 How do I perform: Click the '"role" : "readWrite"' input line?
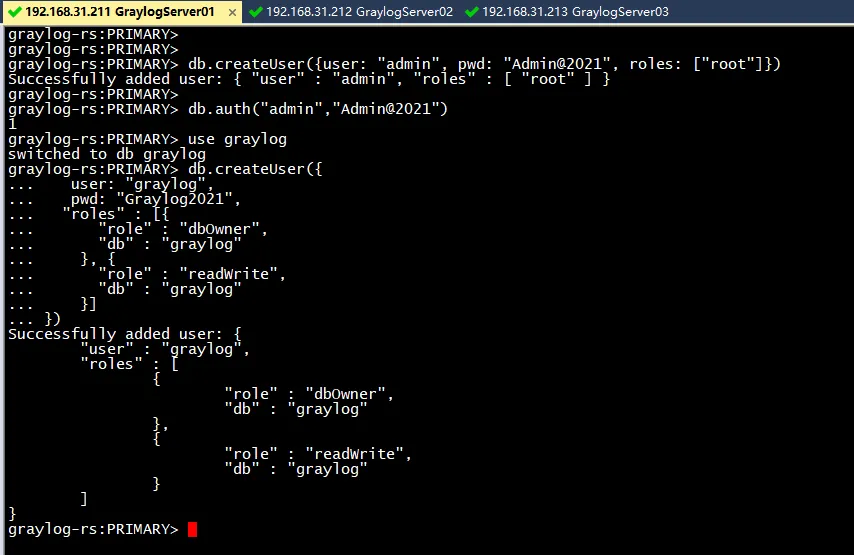coord(192,274)
